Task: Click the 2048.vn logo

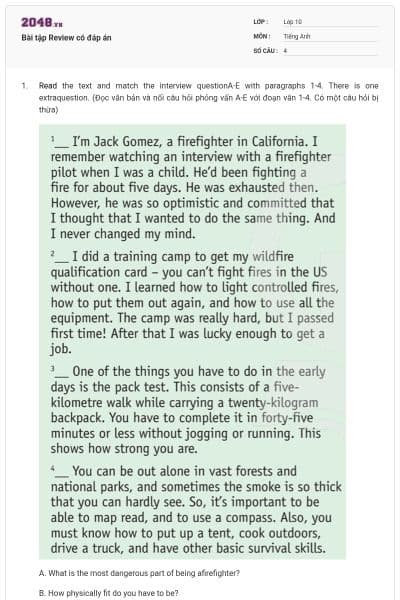Action: click(42, 23)
